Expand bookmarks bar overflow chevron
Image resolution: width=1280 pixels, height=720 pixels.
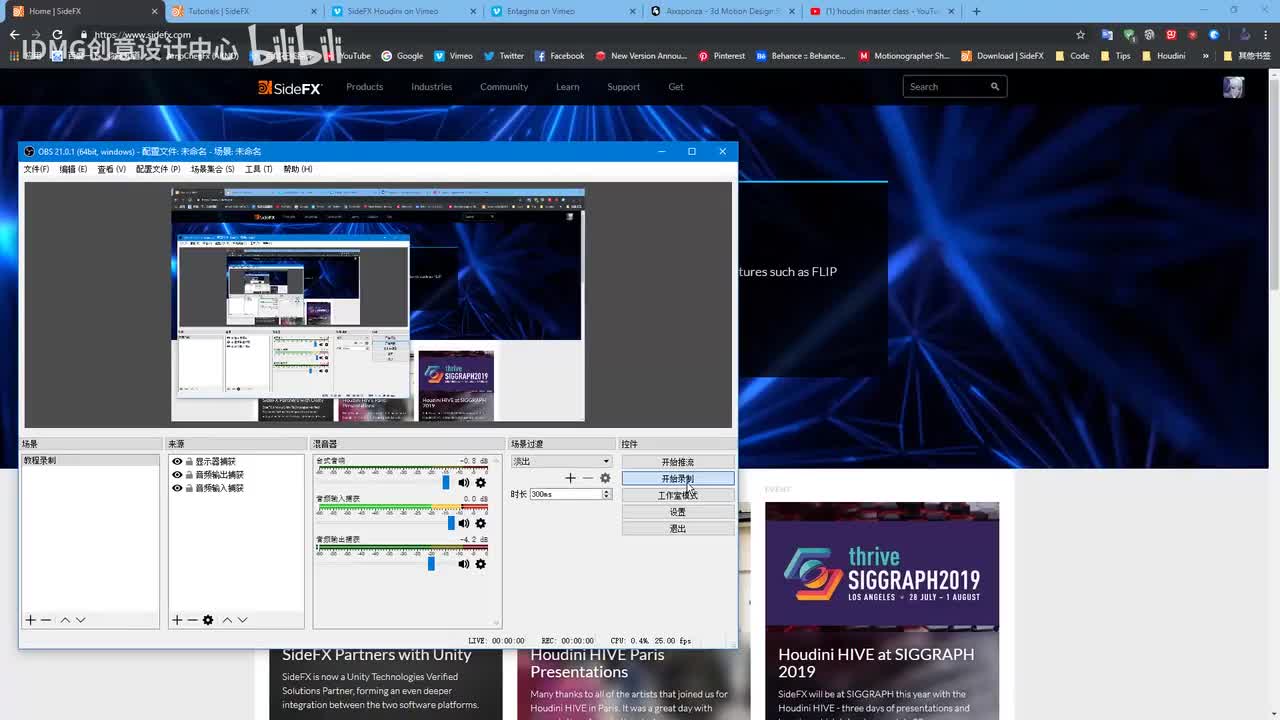1205,56
